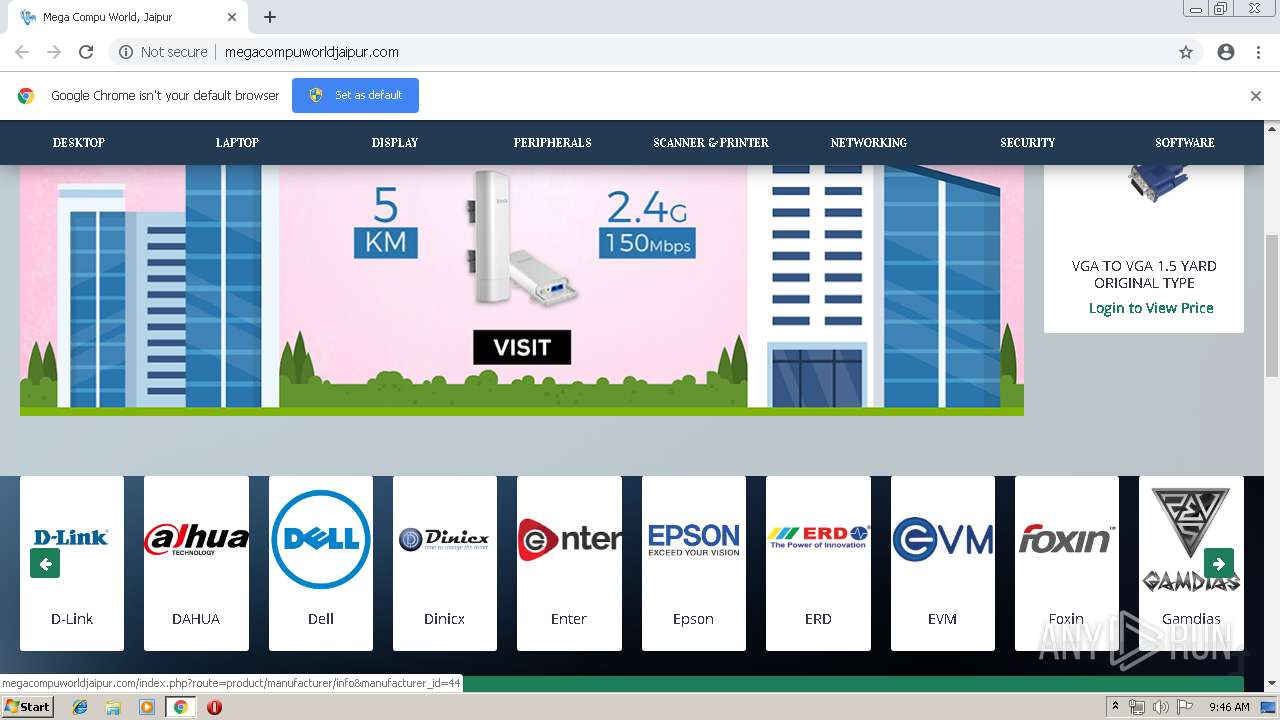This screenshot has width=1280, height=720.
Task: Click the EVM text label
Action: 942,619
